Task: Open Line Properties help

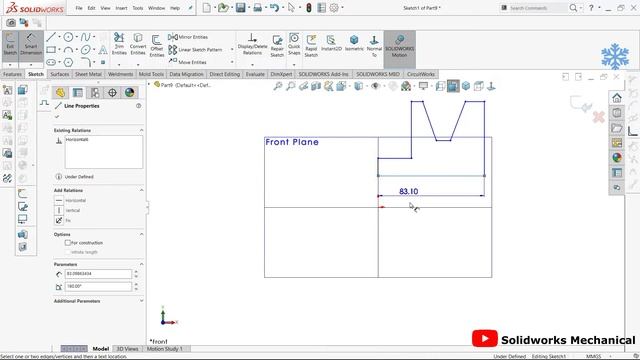Action: [x=139, y=106]
